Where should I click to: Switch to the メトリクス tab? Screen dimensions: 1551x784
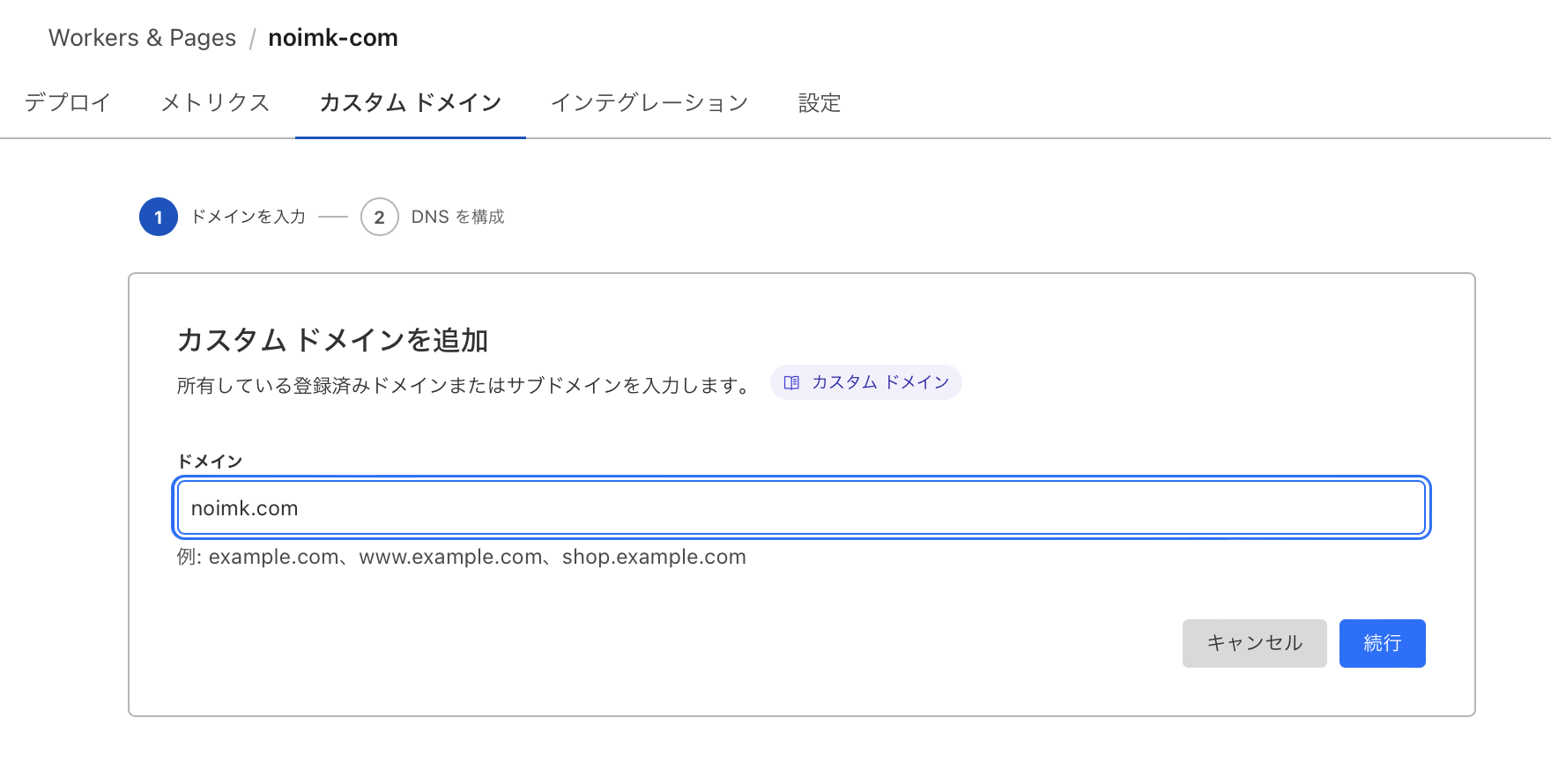215,103
